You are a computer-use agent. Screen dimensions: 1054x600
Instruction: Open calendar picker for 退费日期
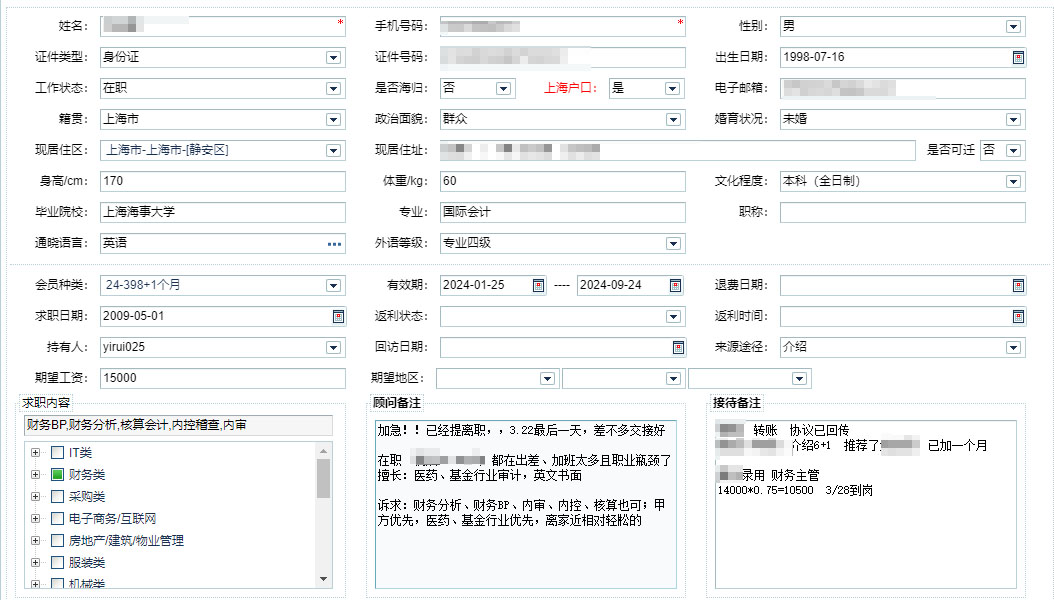[1018, 286]
